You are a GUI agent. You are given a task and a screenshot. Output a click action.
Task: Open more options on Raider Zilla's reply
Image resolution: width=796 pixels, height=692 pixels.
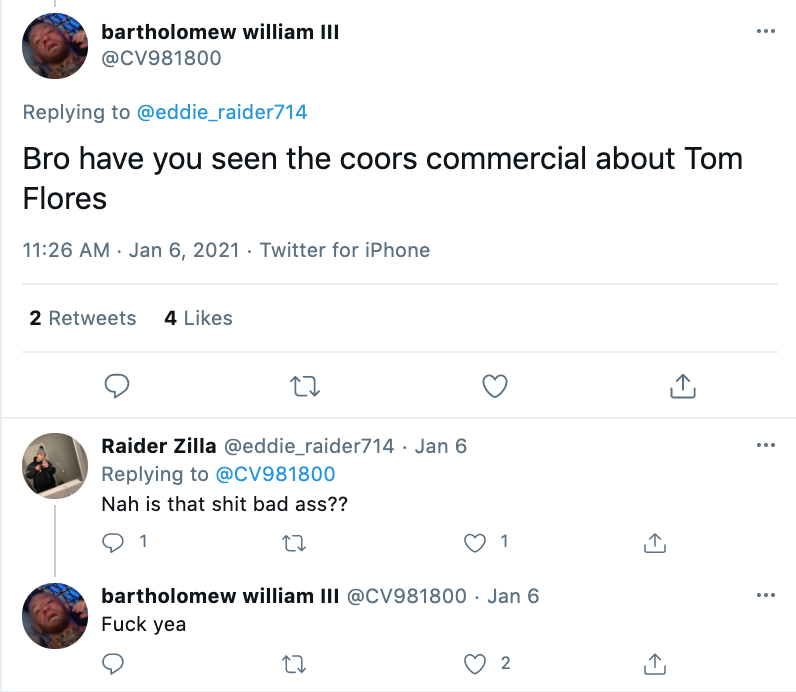coord(766,445)
